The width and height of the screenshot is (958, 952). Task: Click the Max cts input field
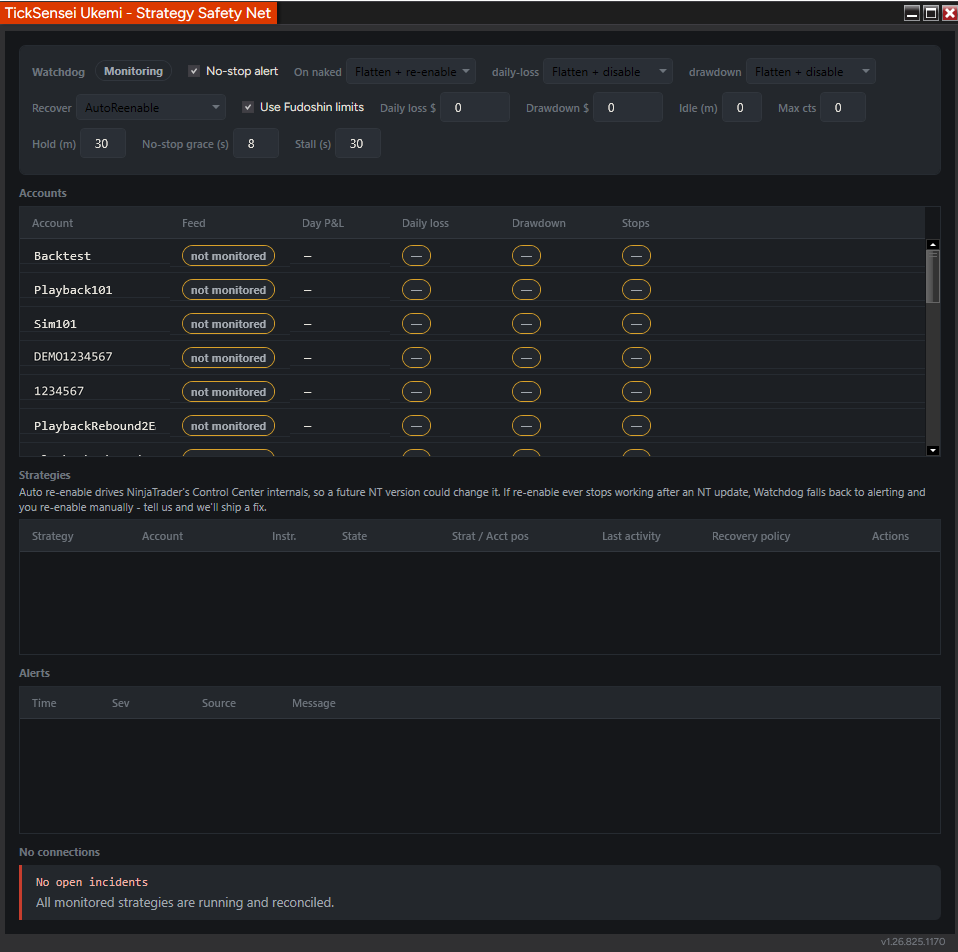click(842, 108)
